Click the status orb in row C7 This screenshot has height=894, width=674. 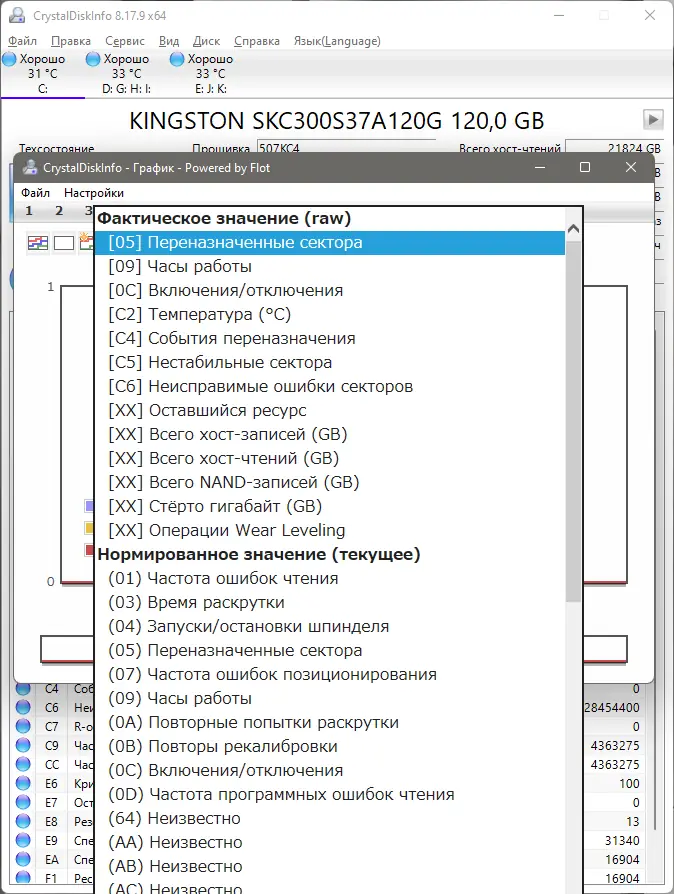pos(23,726)
